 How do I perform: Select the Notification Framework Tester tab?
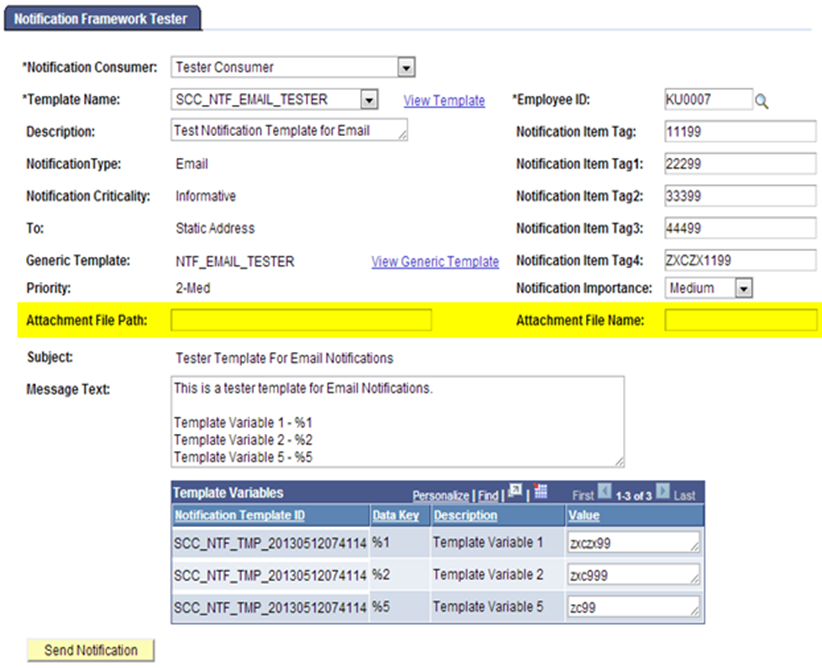pos(103,17)
